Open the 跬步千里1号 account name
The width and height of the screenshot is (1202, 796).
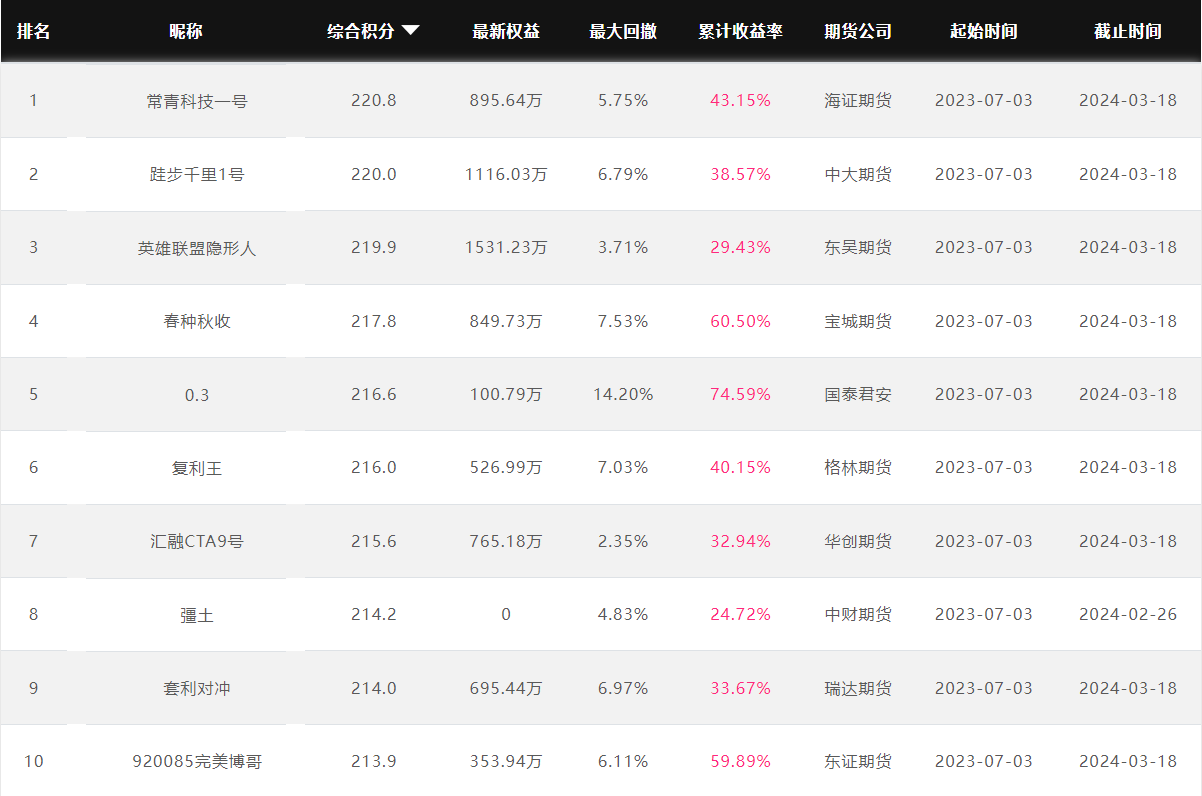197,174
